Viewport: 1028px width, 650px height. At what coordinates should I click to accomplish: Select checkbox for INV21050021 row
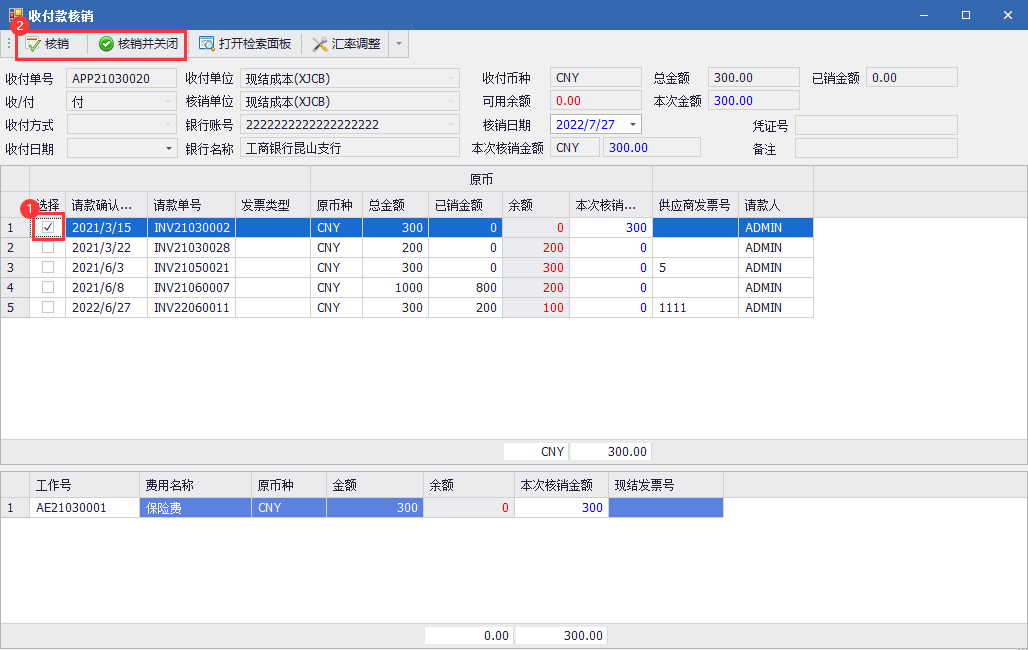(x=48, y=268)
